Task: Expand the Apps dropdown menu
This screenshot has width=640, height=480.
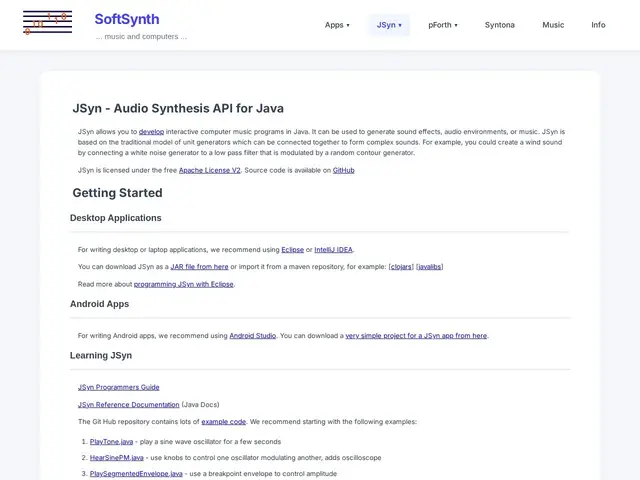Action: (337, 25)
